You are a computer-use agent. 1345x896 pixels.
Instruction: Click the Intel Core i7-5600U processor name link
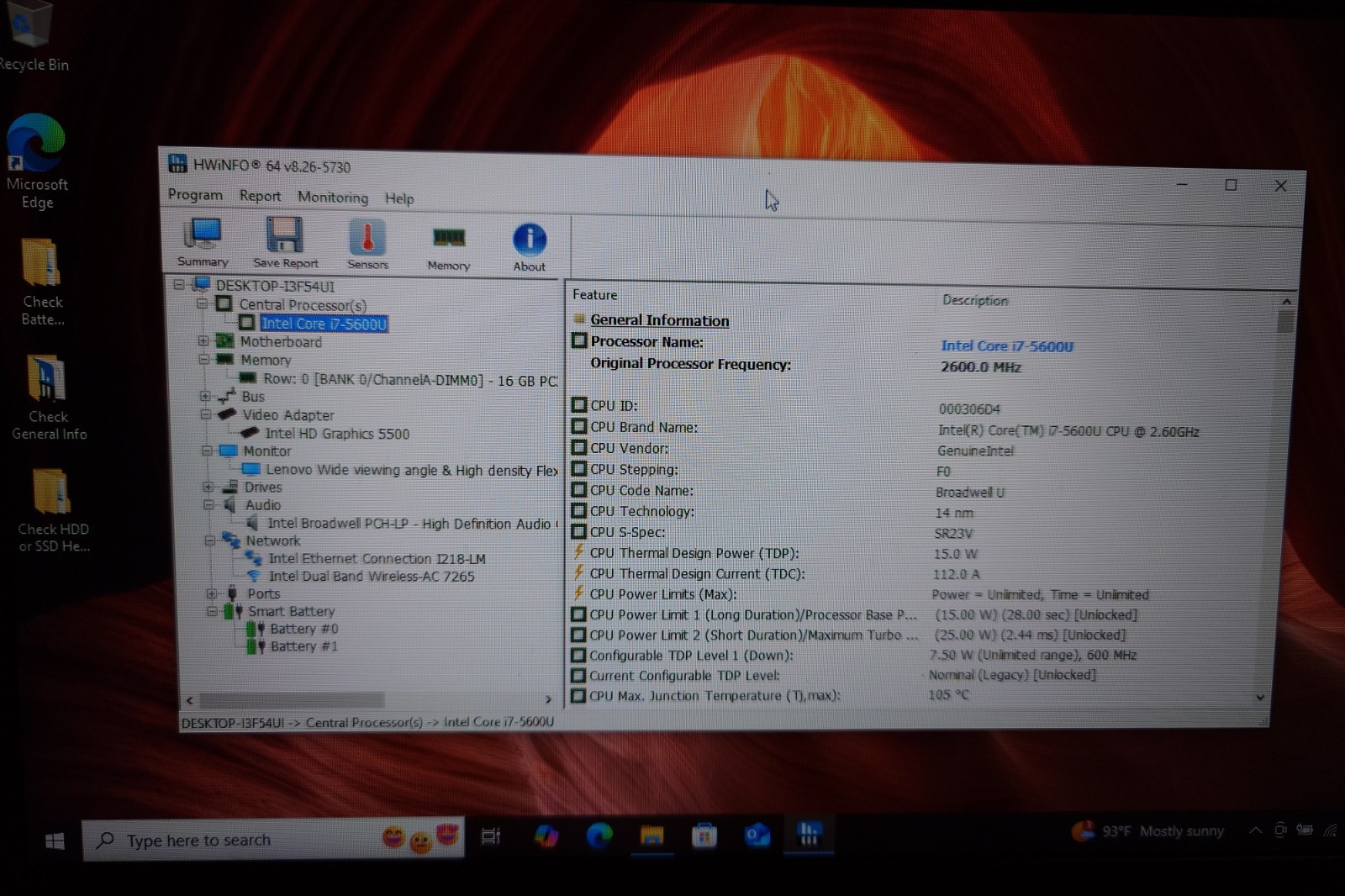click(1007, 346)
